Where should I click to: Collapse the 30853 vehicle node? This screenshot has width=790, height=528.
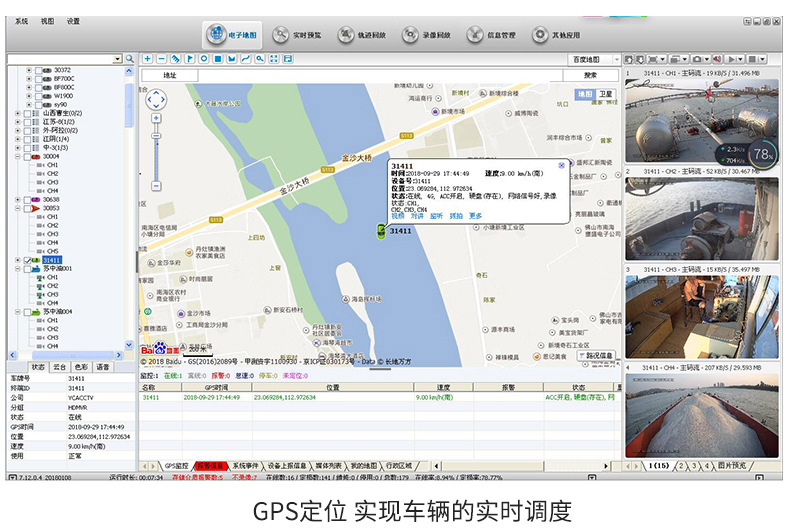pos(18,209)
